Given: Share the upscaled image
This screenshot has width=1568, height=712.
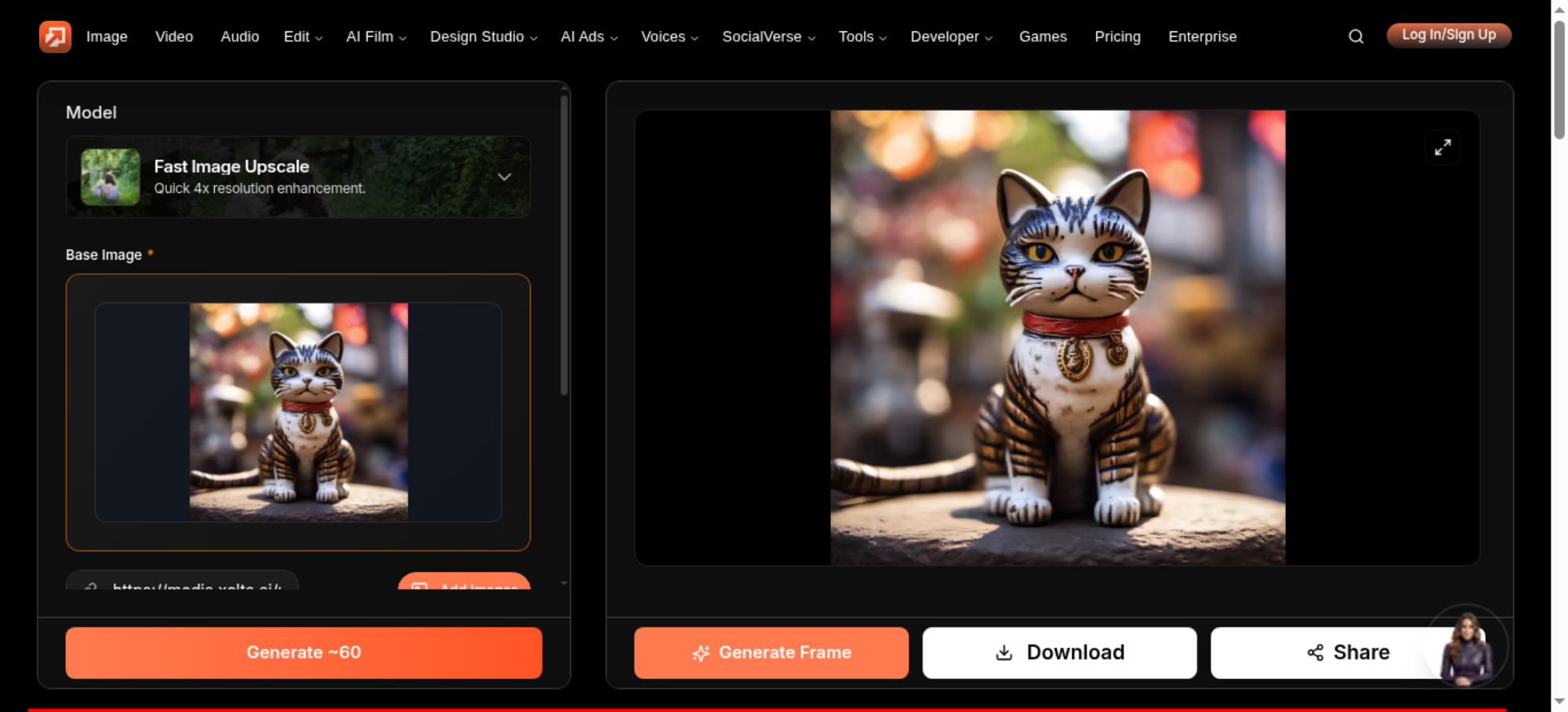Looking at the screenshot, I should (x=1348, y=652).
